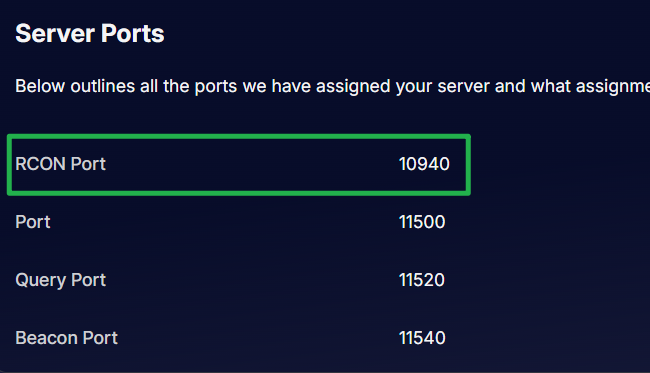Screen dimensions: 650x373
Task: Click the word 'outlines' in the description
Action: click(x=103, y=87)
